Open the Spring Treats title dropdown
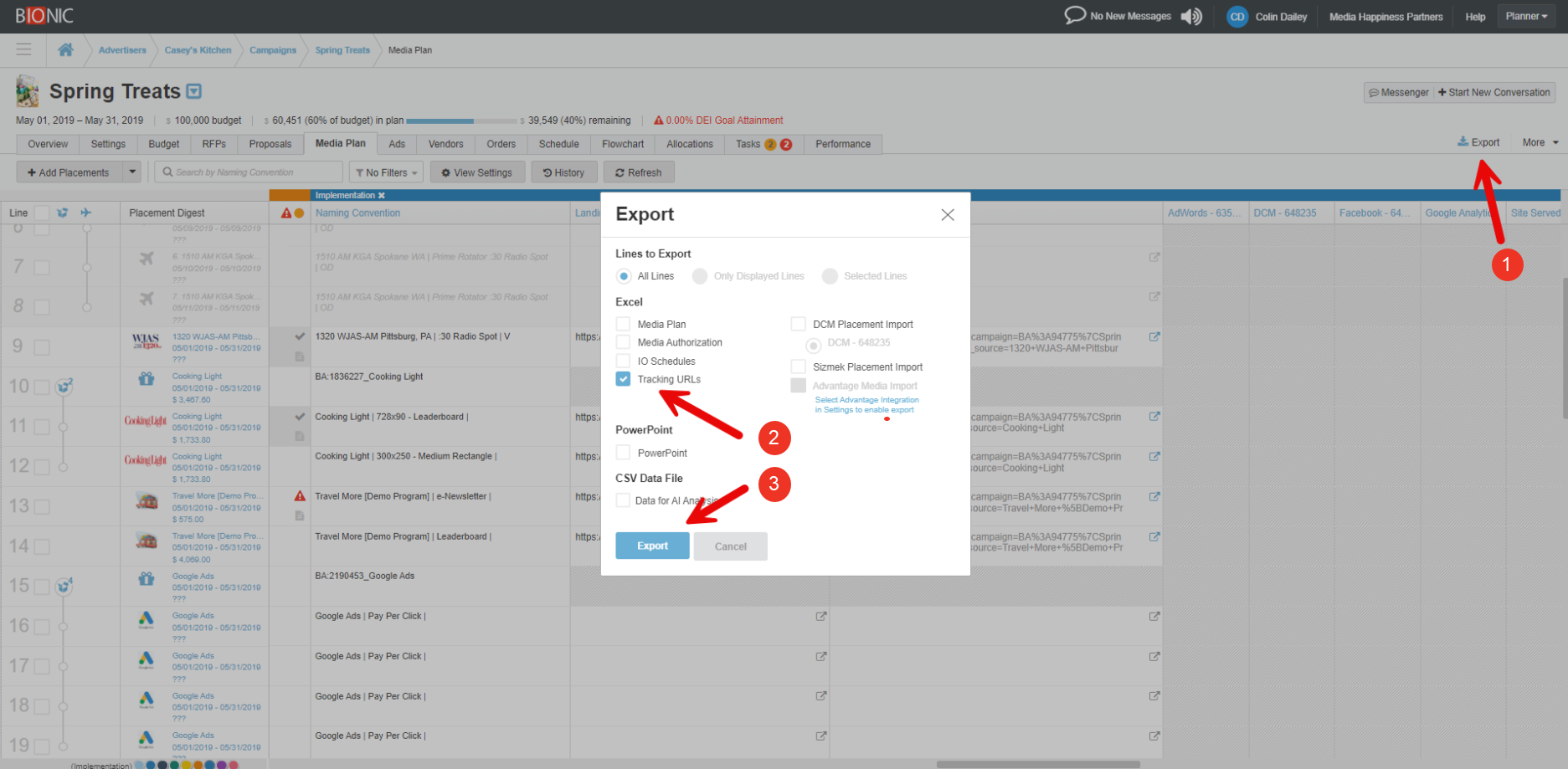 point(194,91)
